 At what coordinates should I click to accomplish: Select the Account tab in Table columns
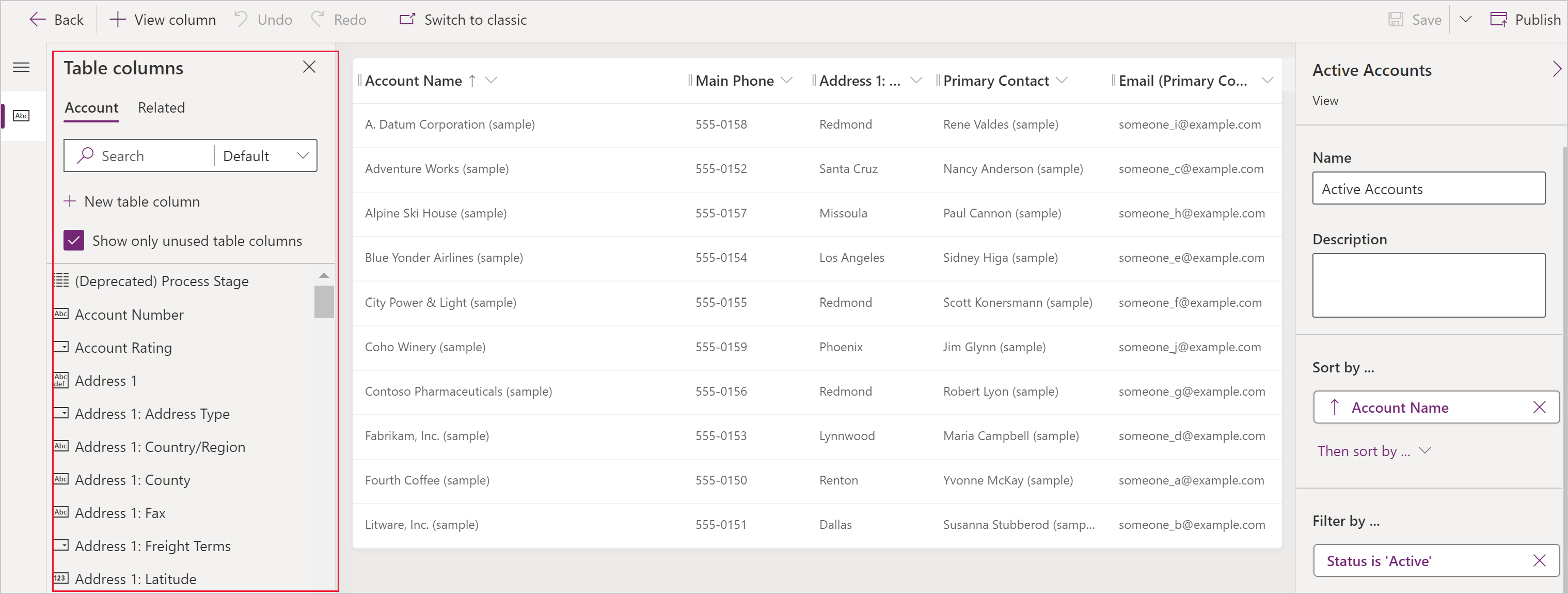(91, 108)
